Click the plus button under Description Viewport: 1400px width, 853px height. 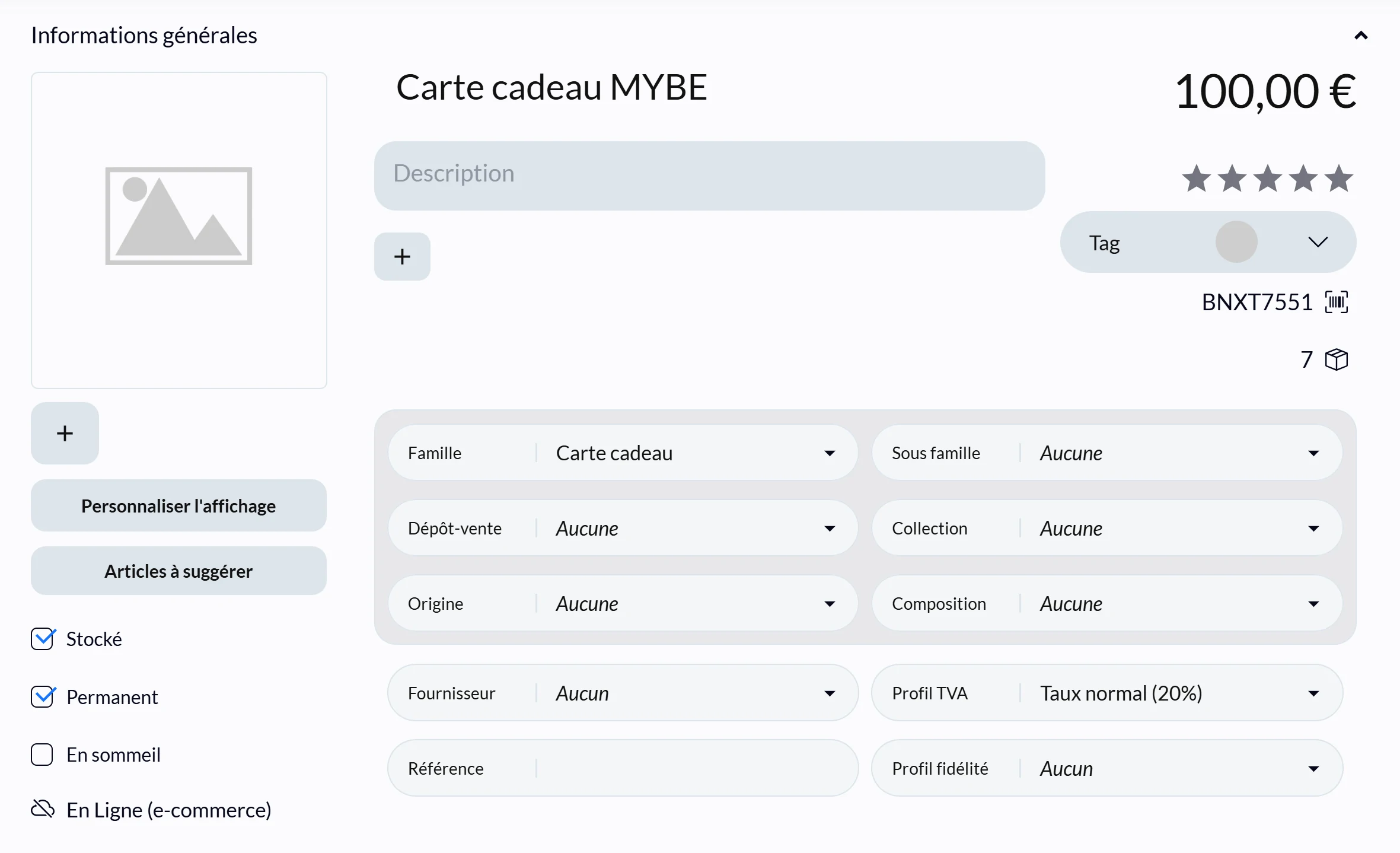point(402,256)
